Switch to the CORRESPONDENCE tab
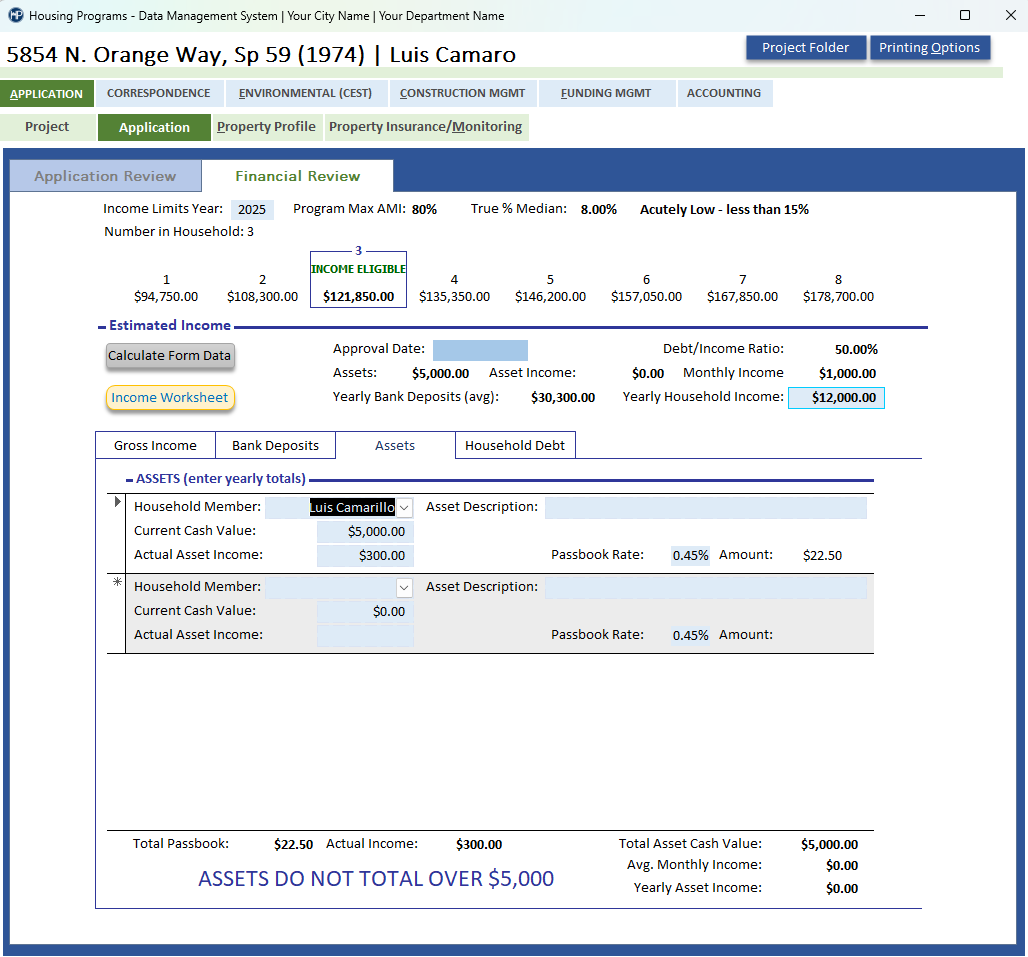The height and width of the screenshot is (957, 1028). pyautogui.click(x=159, y=93)
